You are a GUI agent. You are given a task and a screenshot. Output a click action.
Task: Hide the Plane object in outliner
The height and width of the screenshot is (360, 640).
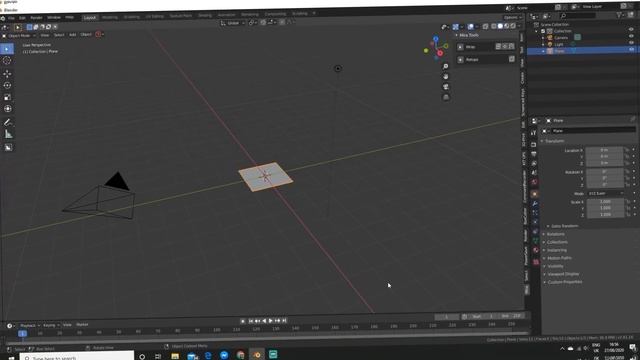[x=631, y=49]
